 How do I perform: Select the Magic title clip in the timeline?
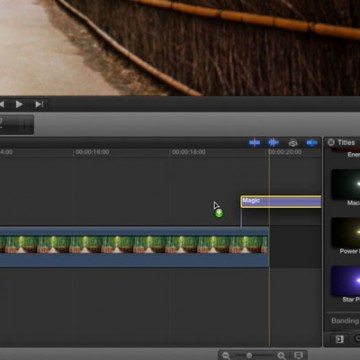(x=281, y=202)
